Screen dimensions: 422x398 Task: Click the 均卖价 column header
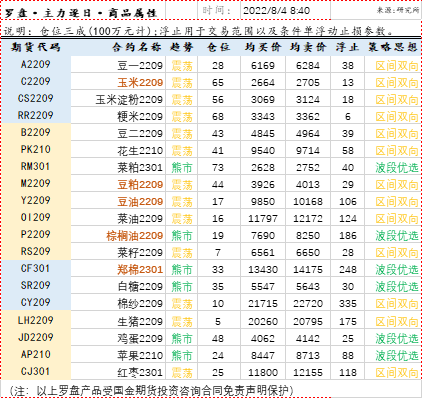(308, 47)
